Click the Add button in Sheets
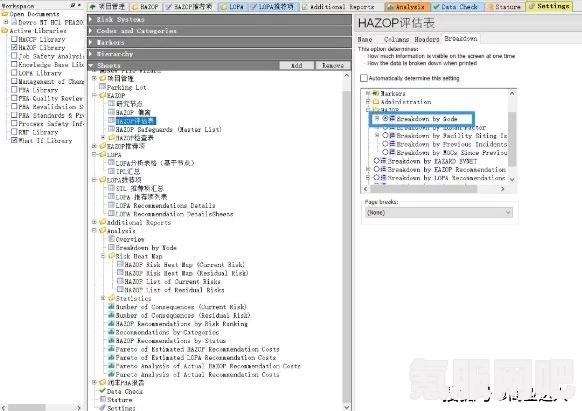This screenshot has height=411, width=582. tap(296, 65)
